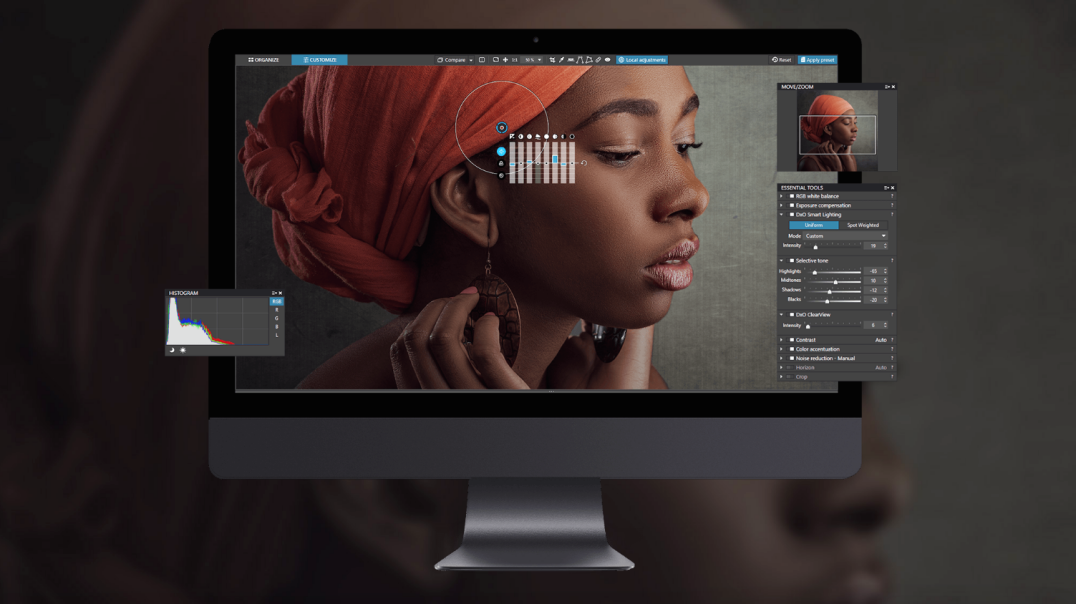Show clipped shadows with moon icon in Histogram

tap(172, 350)
